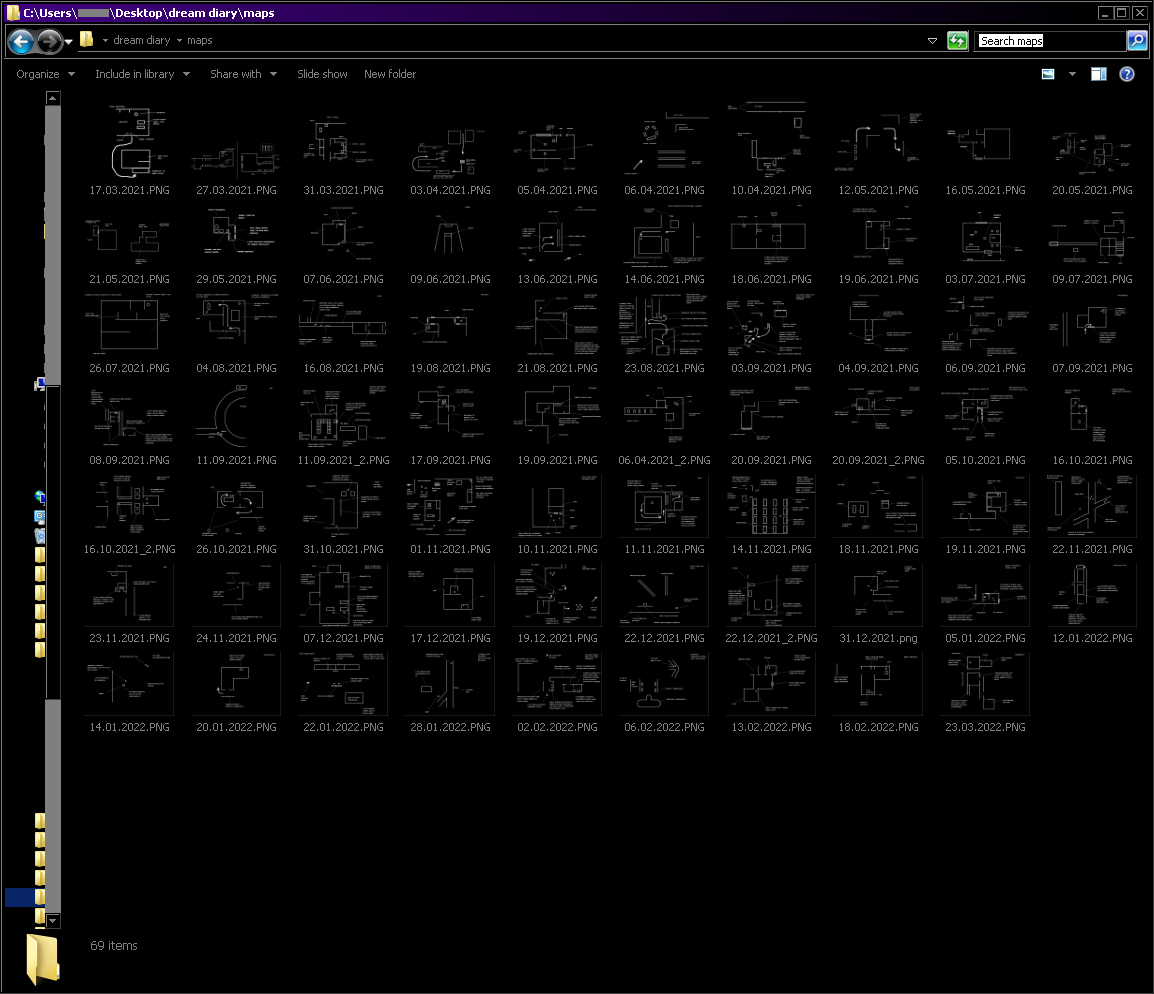Select file 09.06.2021.PNG
Image resolution: width=1154 pixels, height=994 pixels.
[x=450, y=243]
